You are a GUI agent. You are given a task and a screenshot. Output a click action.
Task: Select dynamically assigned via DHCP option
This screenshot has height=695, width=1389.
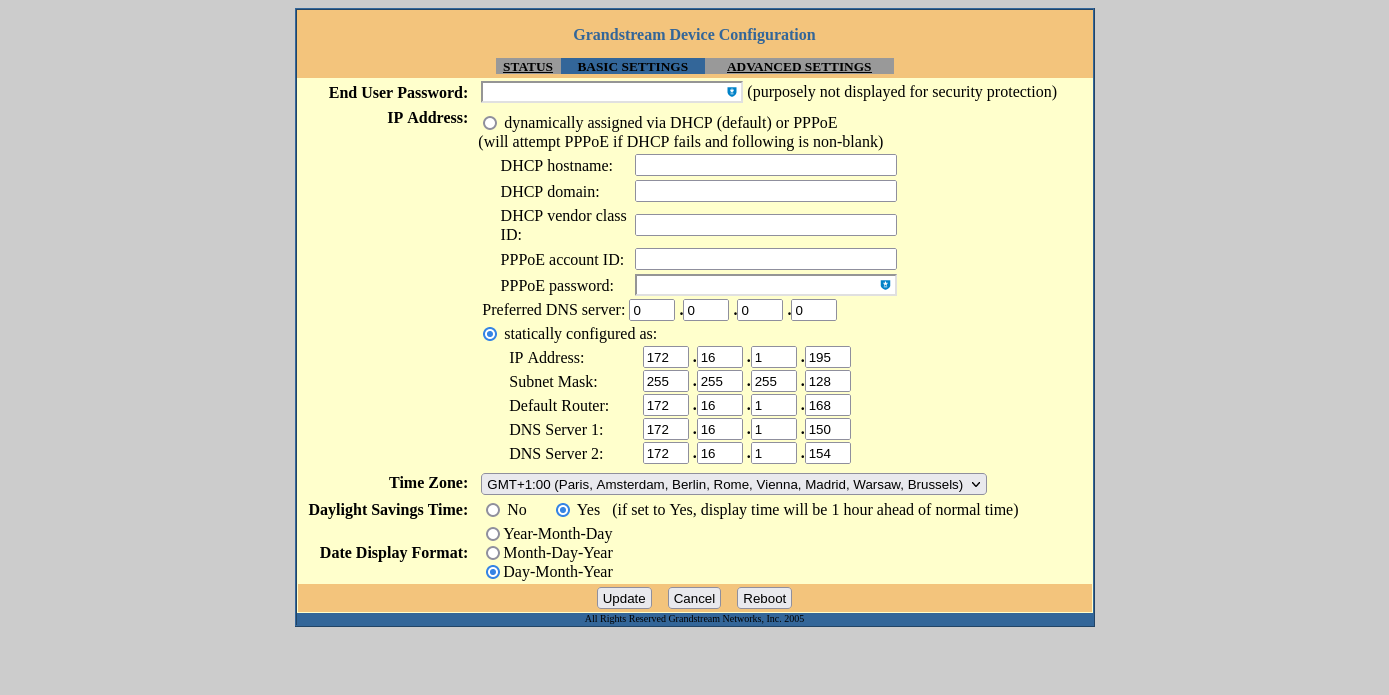(490, 123)
